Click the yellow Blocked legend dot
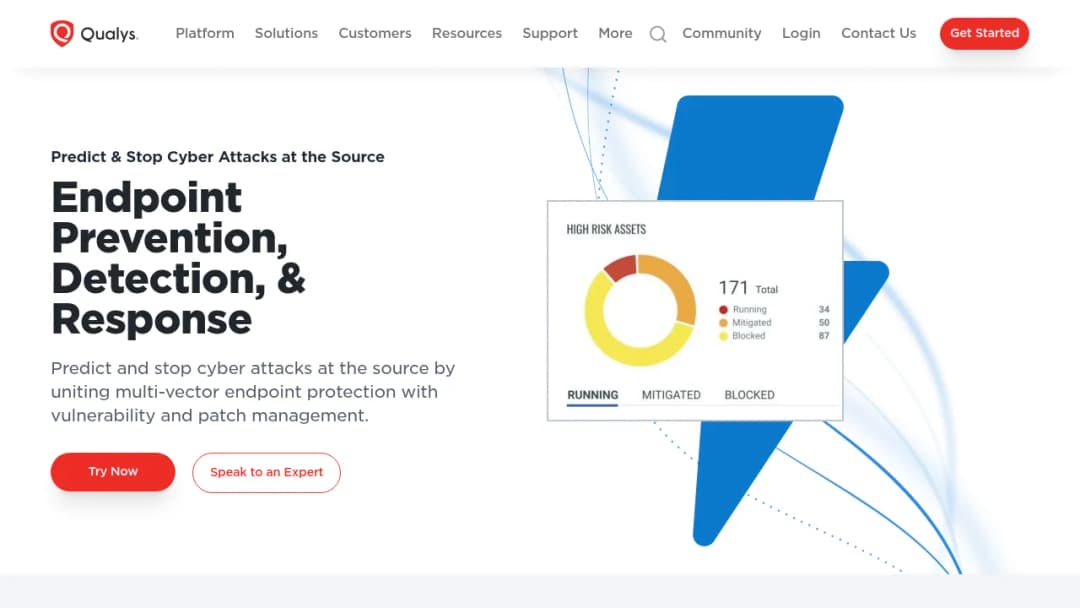 point(723,336)
